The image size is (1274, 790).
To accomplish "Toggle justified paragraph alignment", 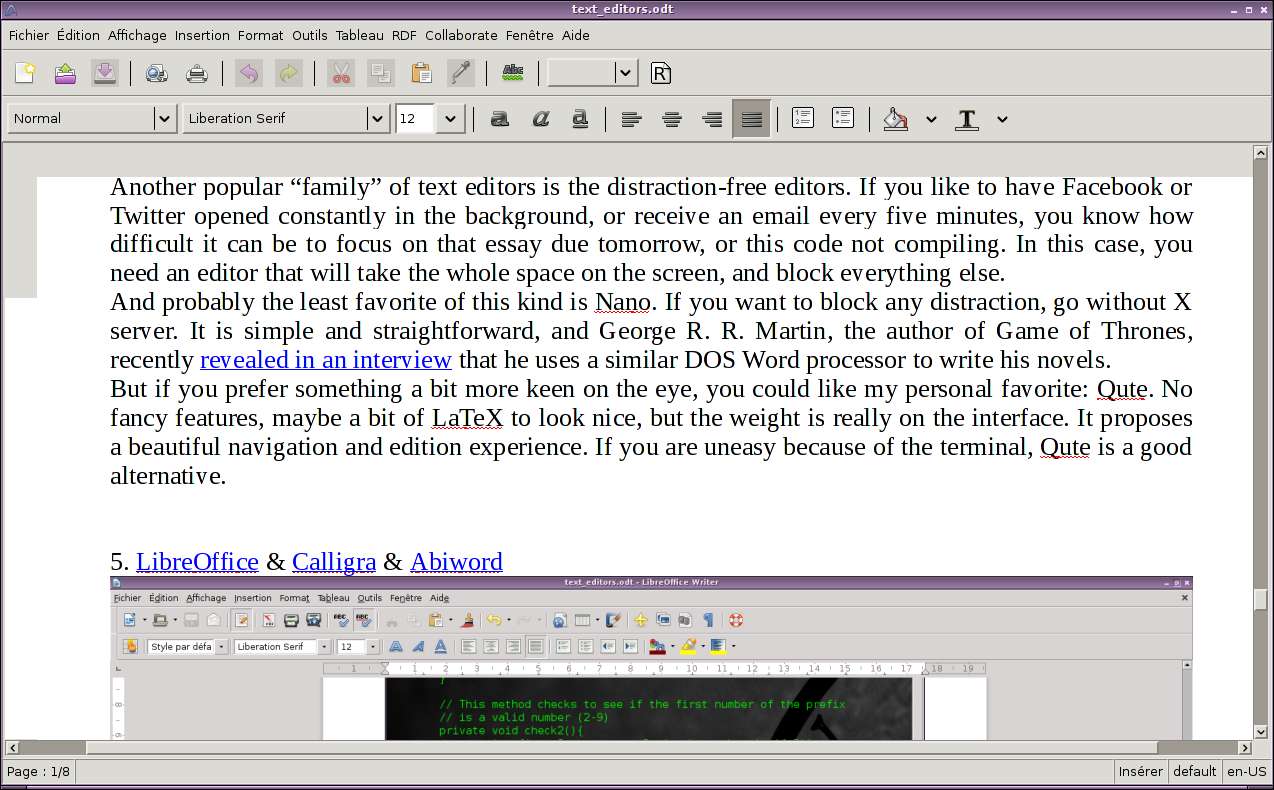I will (x=752, y=119).
